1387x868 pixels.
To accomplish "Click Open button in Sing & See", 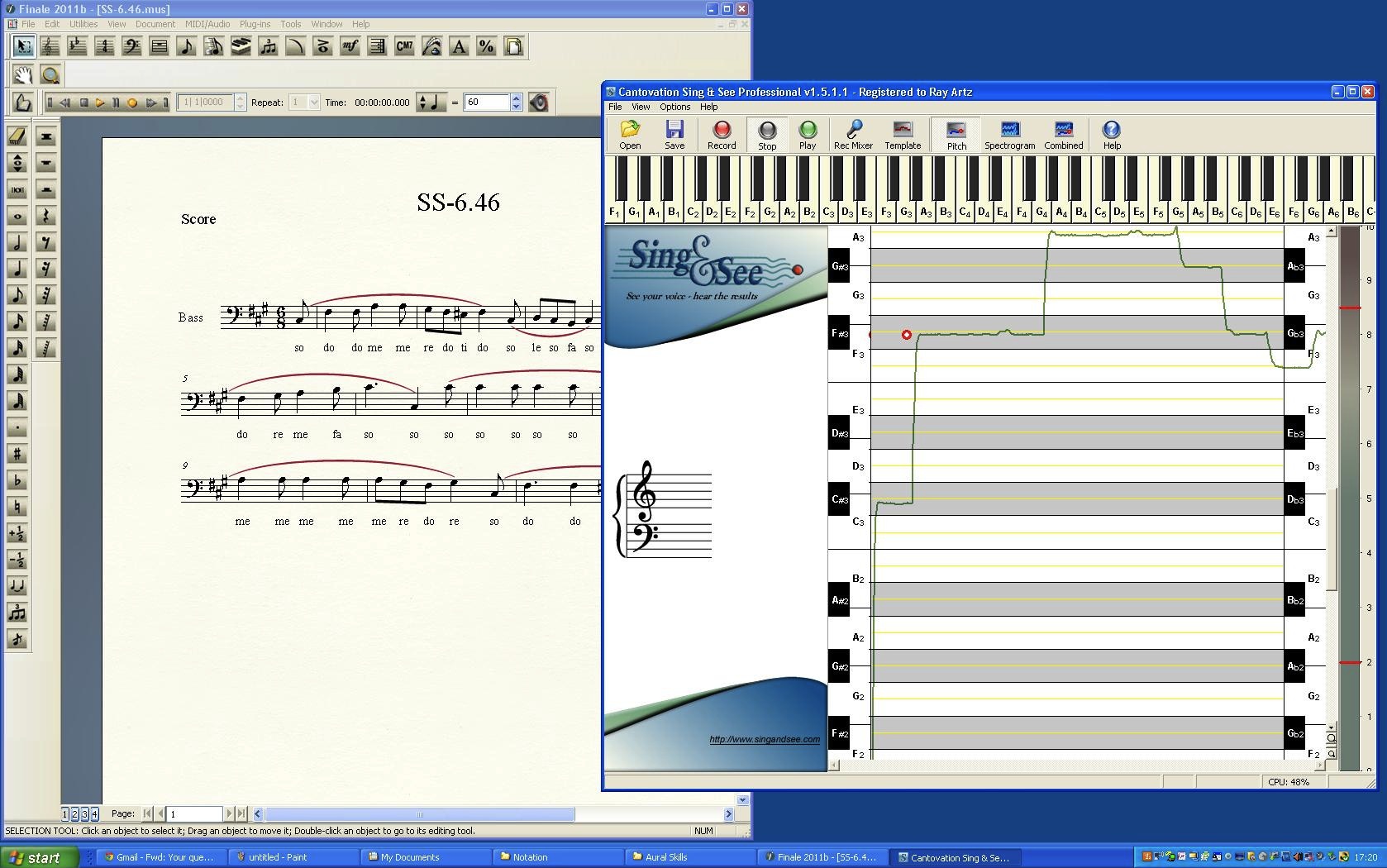I will [630, 135].
